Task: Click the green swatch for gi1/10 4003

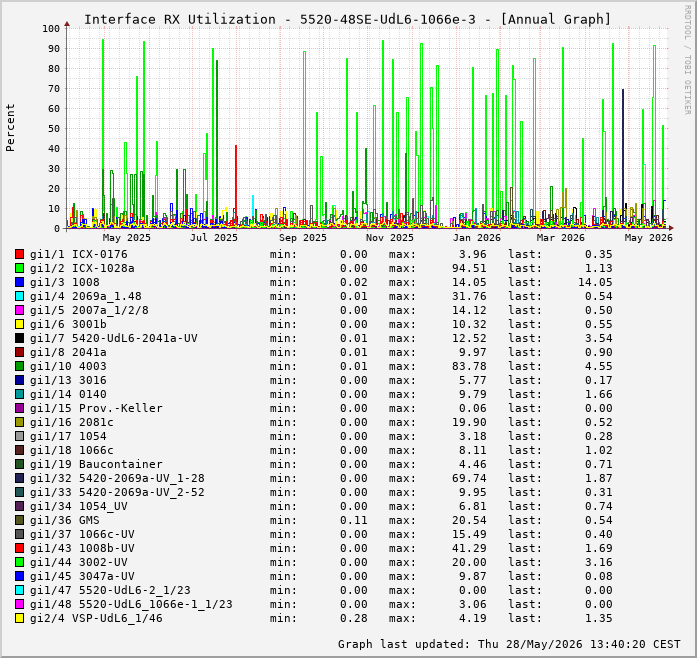Action: pos(19,366)
